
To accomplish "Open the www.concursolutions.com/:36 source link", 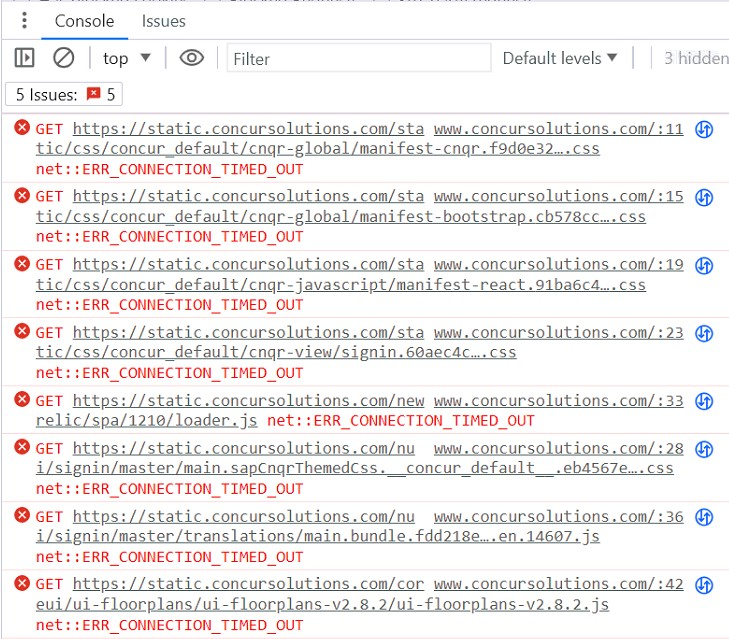I will point(558,516).
